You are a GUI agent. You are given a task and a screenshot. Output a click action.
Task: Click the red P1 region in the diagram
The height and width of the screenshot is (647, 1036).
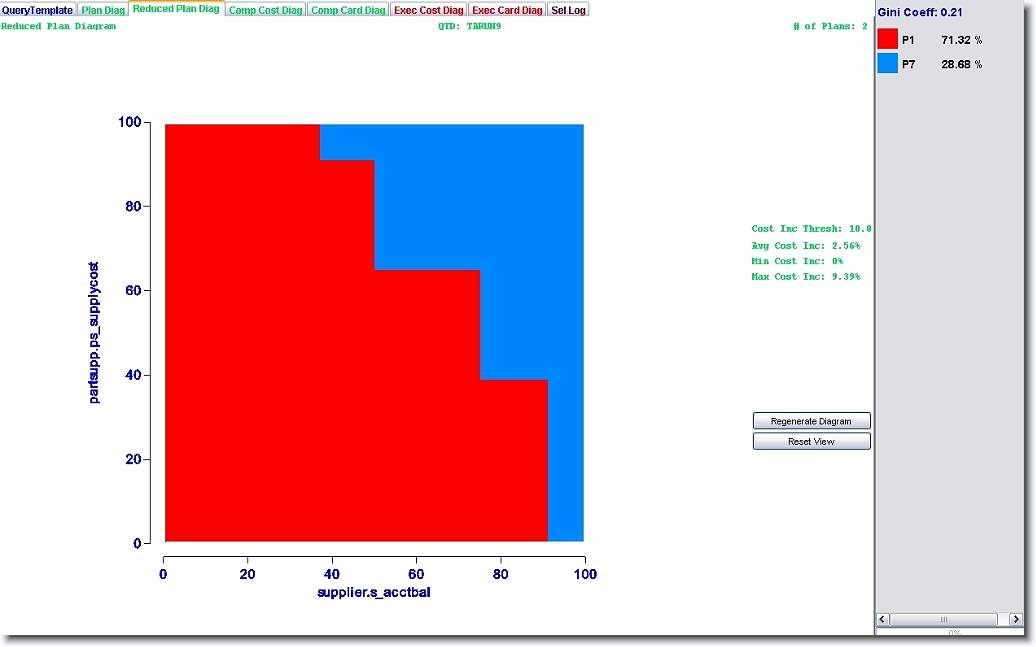[x=280, y=350]
